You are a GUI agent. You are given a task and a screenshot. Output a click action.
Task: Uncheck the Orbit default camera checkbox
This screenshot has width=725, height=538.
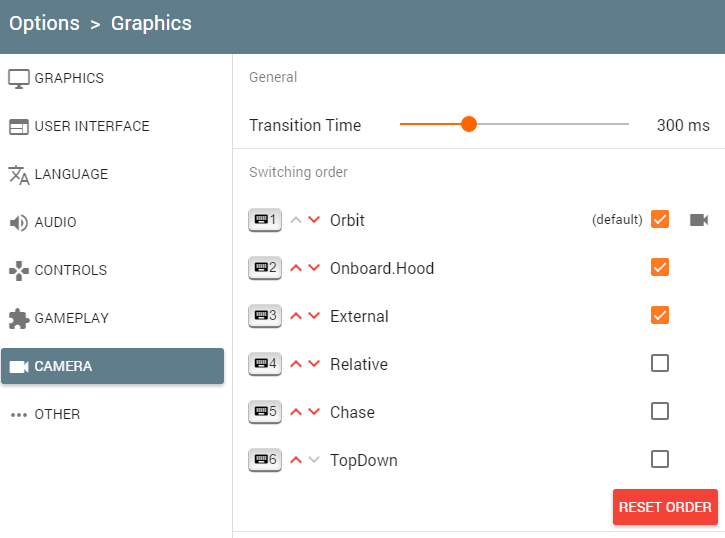click(x=660, y=219)
